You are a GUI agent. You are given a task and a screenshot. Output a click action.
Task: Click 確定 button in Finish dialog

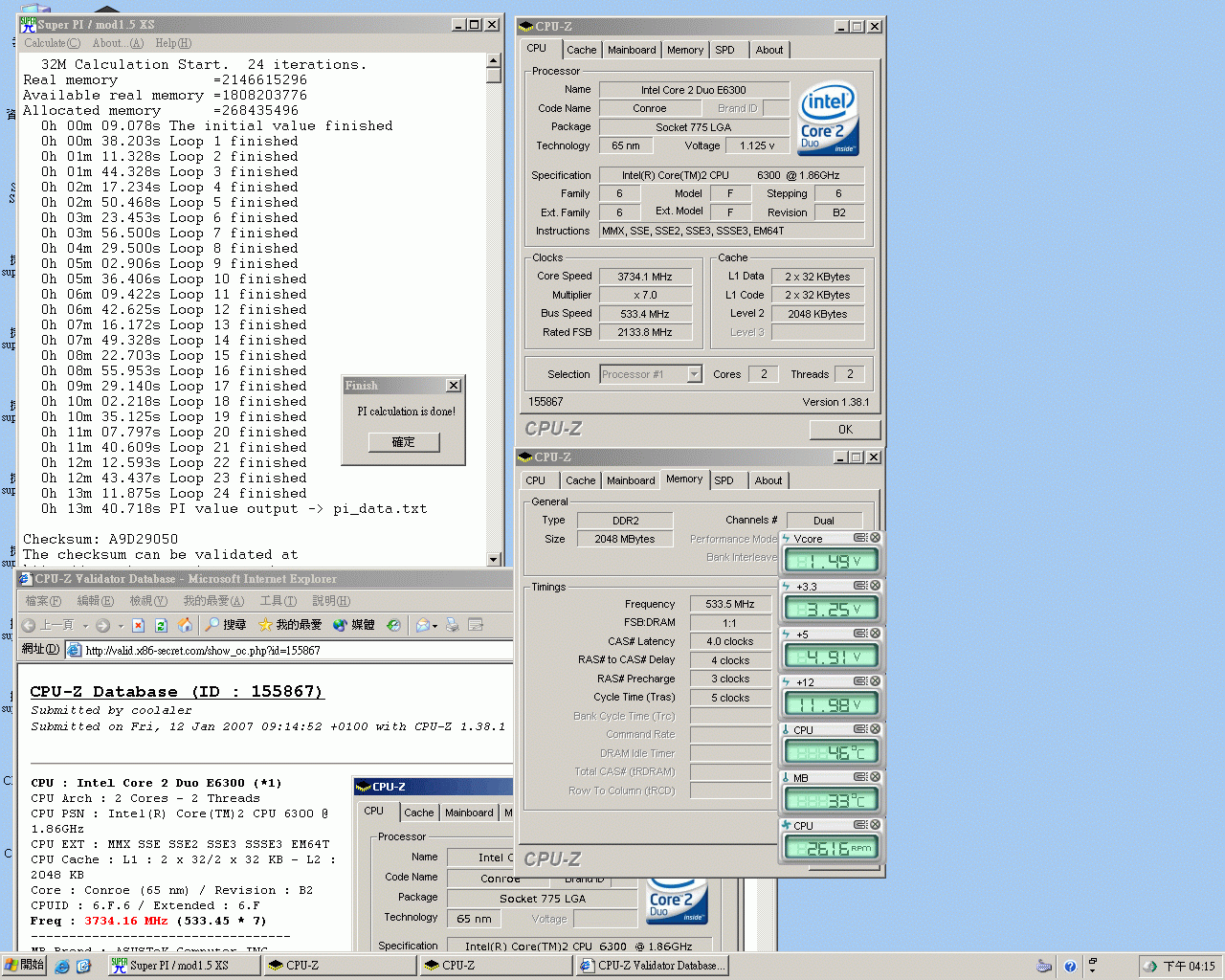click(x=404, y=442)
